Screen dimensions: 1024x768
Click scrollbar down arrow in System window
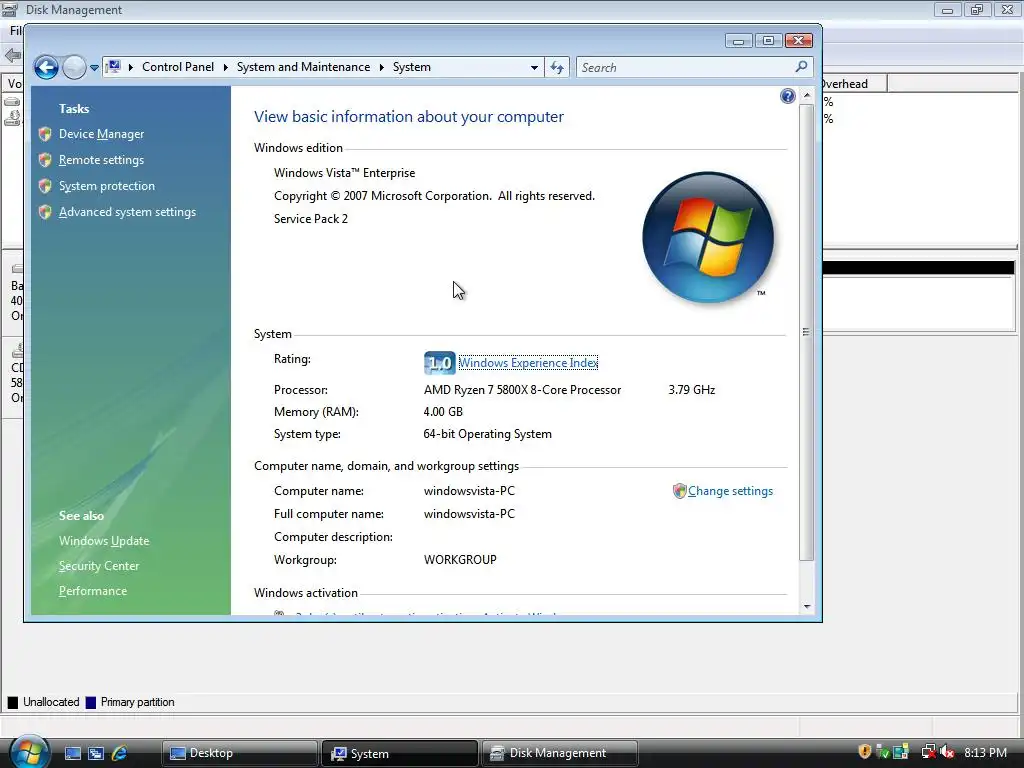coord(807,607)
